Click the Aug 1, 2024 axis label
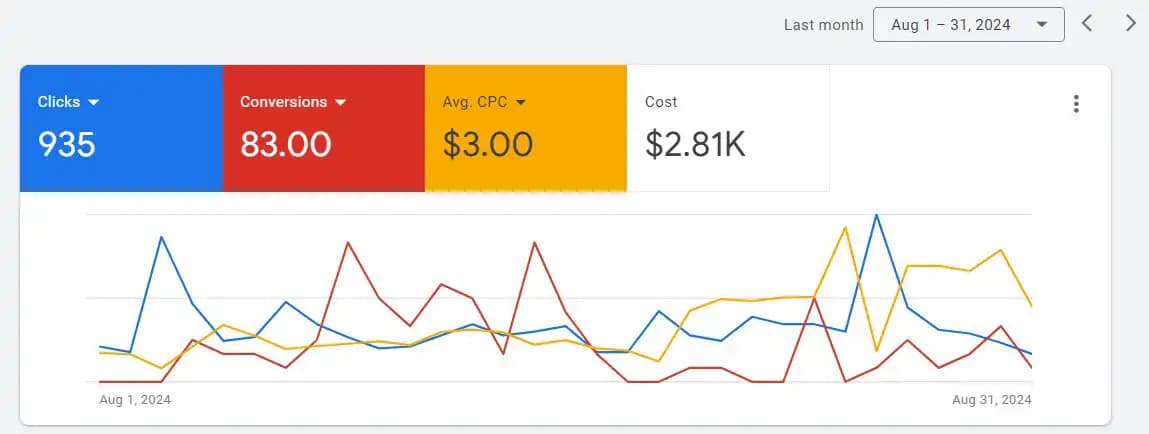This screenshot has width=1149, height=434. point(135,400)
